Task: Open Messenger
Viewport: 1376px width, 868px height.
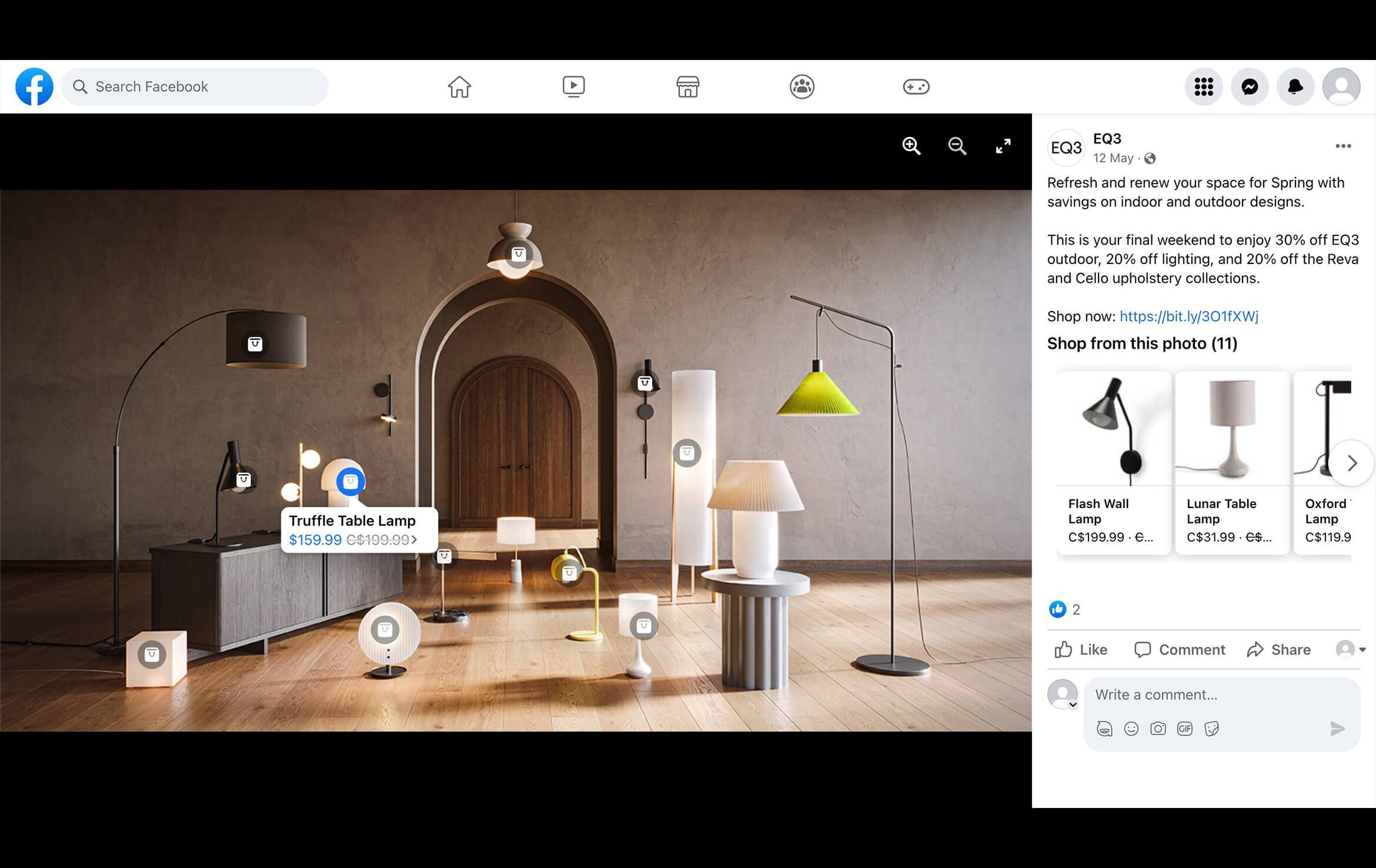Action: coord(1250,86)
